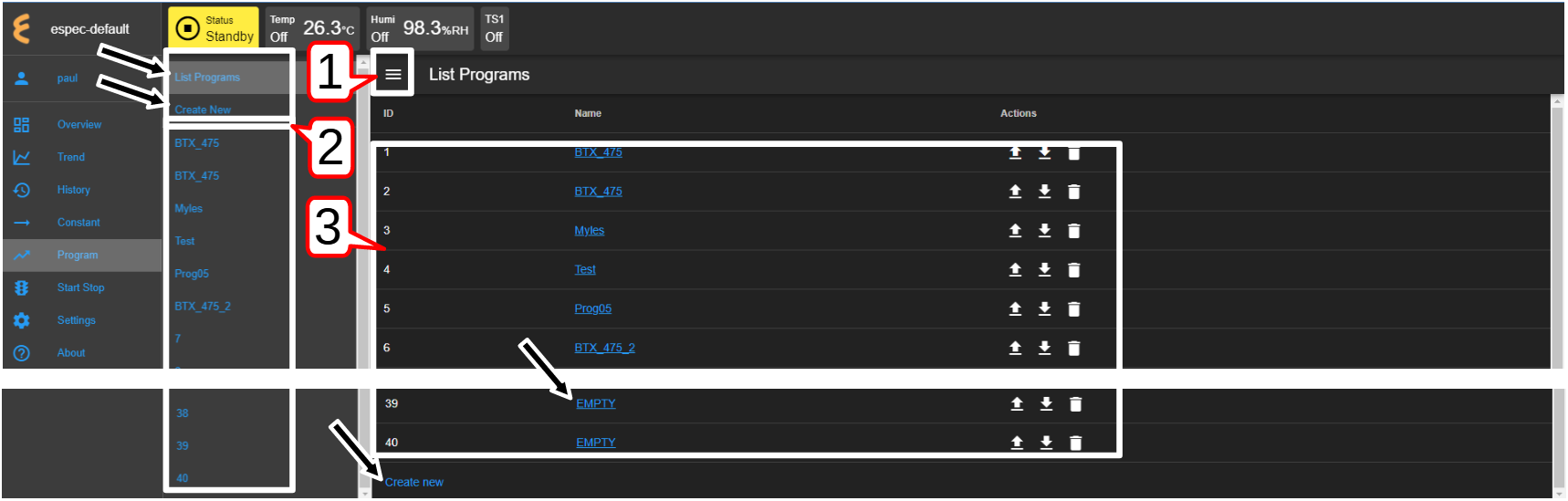Open the BTX_475_2 link in table

pyautogui.click(x=604, y=348)
